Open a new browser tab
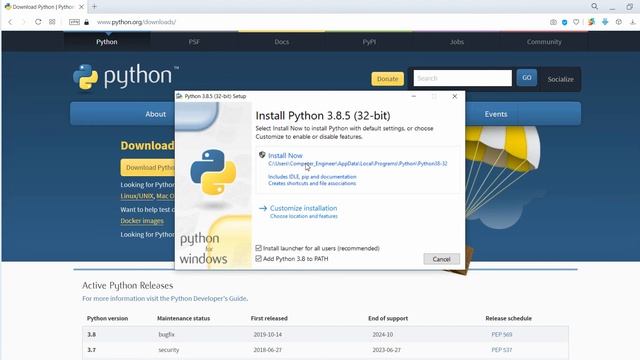Image resolution: width=640 pixels, height=360 pixels. pos(94,7)
